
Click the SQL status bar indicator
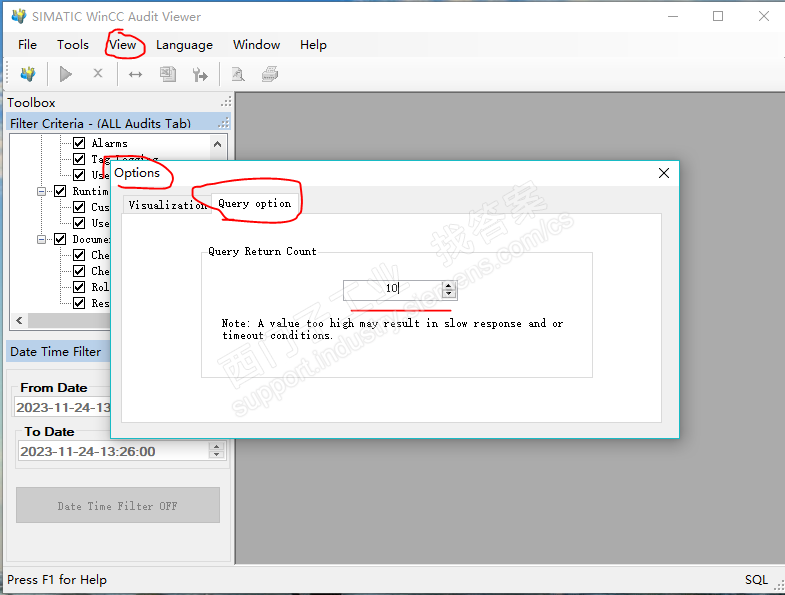755,579
